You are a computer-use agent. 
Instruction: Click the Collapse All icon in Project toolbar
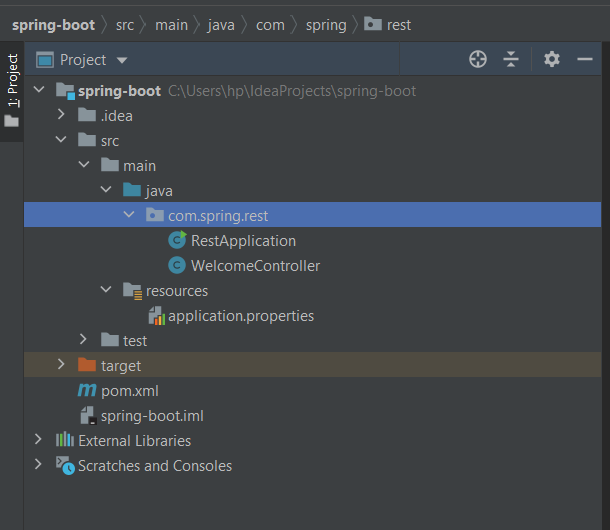tap(511, 60)
